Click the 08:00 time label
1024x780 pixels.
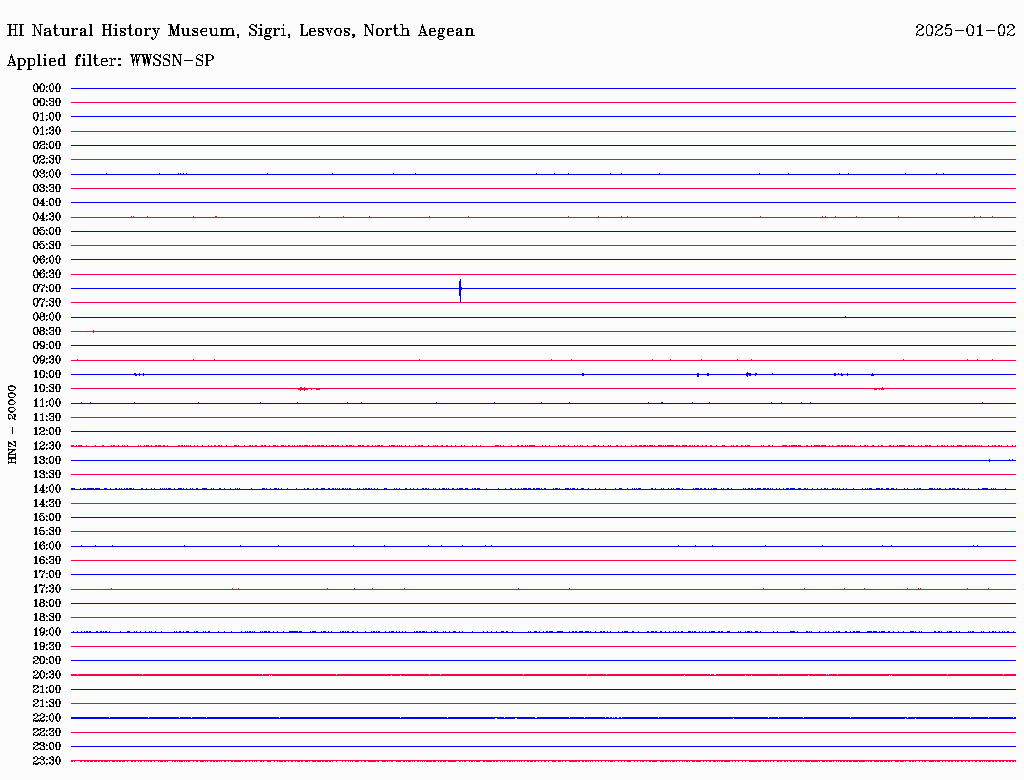click(x=47, y=317)
